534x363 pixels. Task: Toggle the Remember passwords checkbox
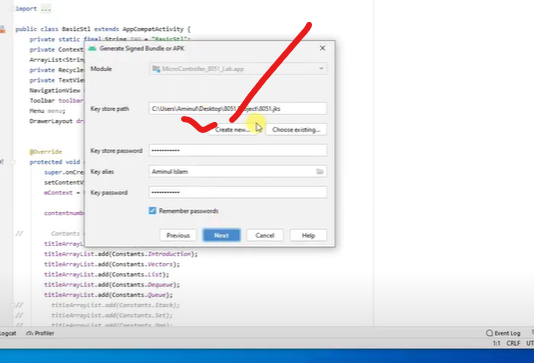(152, 211)
